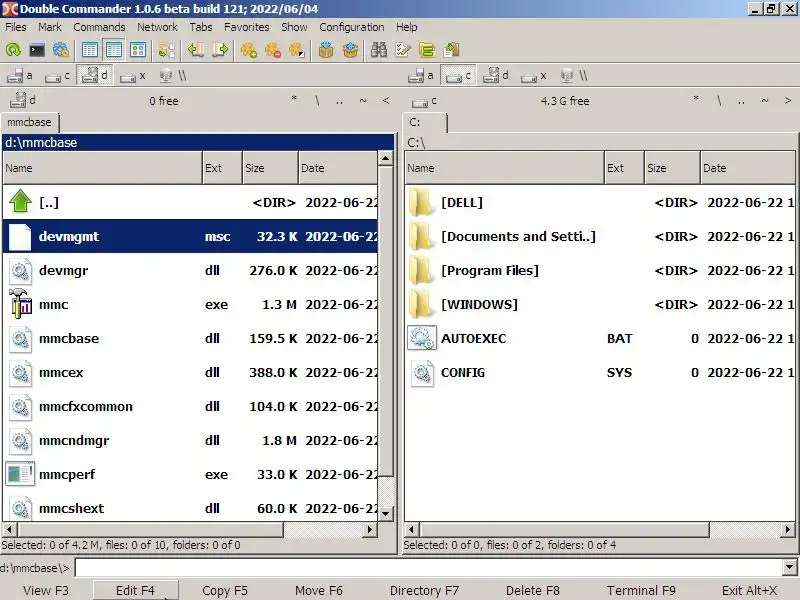Open the terminal window toolbar icon
800x600 pixels.
[37, 50]
